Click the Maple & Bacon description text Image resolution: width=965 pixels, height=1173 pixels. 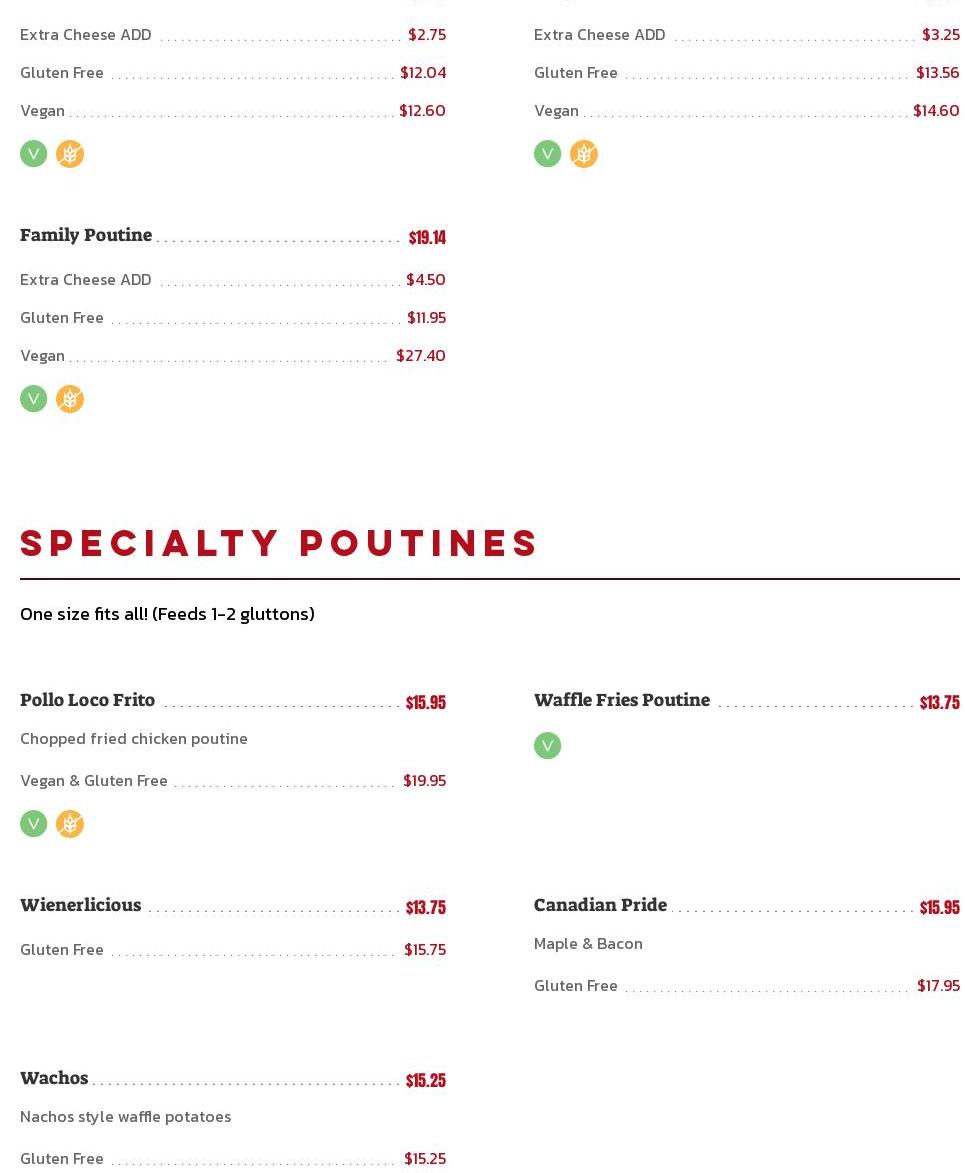[588, 943]
